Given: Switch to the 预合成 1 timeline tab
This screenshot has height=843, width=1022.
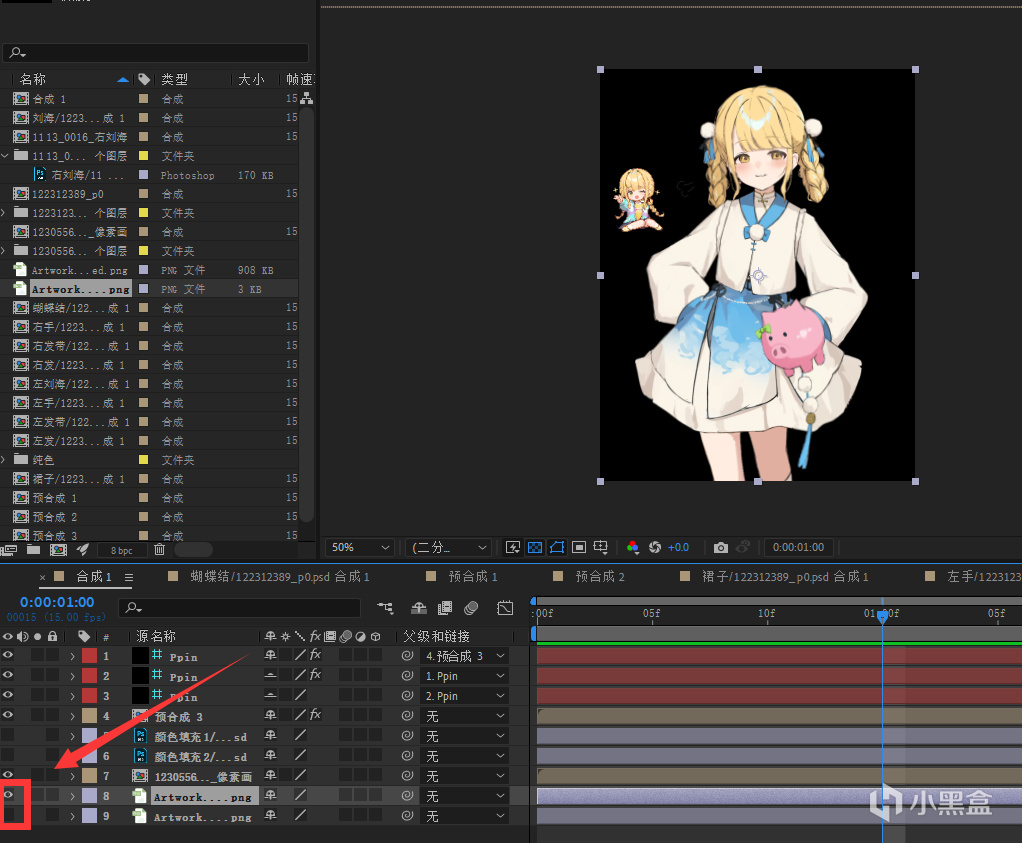Looking at the screenshot, I should click(x=473, y=576).
